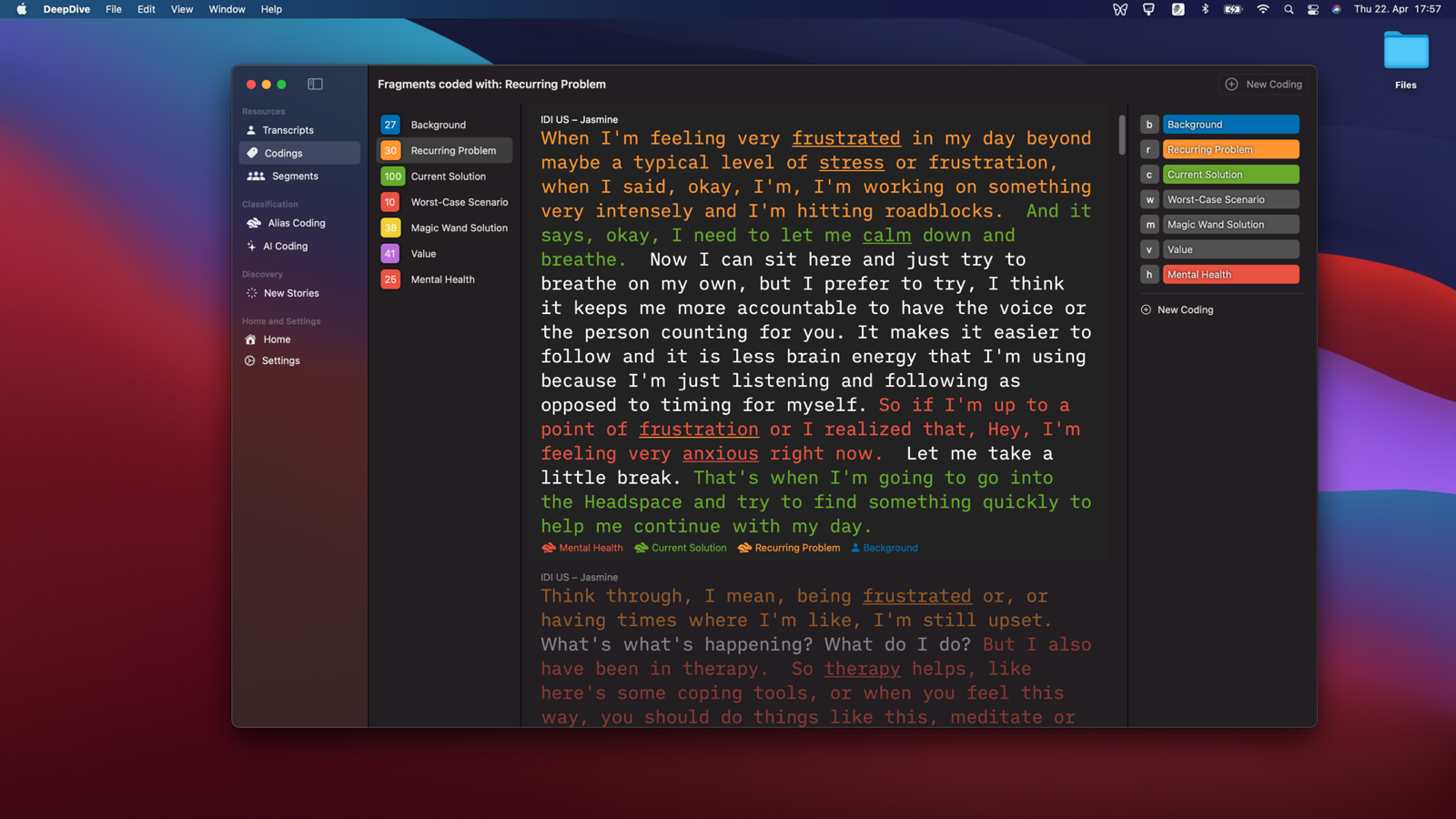This screenshot has width=1456, height=819.
Task: Apply the gray Value code
Action: click(x=1230, y=249)
